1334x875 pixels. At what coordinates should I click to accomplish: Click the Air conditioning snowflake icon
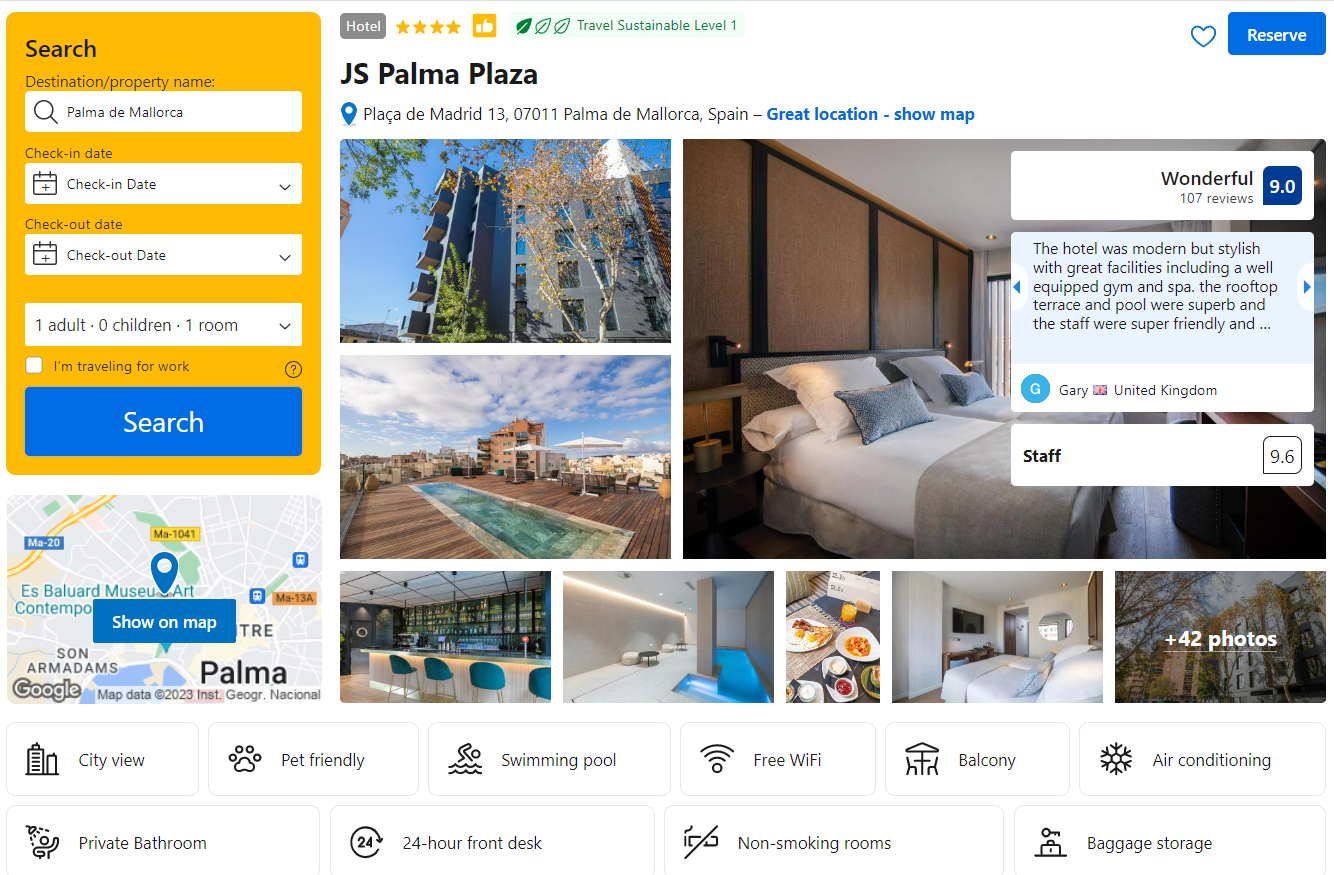pyautogui.click(x=1116, y=760)
